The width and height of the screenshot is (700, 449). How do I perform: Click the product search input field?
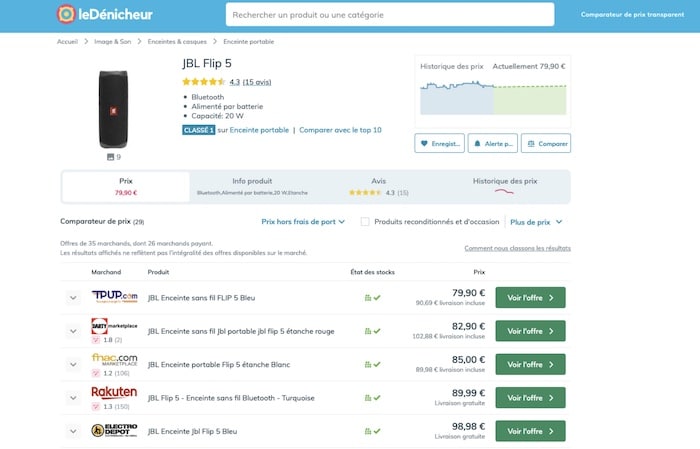click(x=390, y=14)
